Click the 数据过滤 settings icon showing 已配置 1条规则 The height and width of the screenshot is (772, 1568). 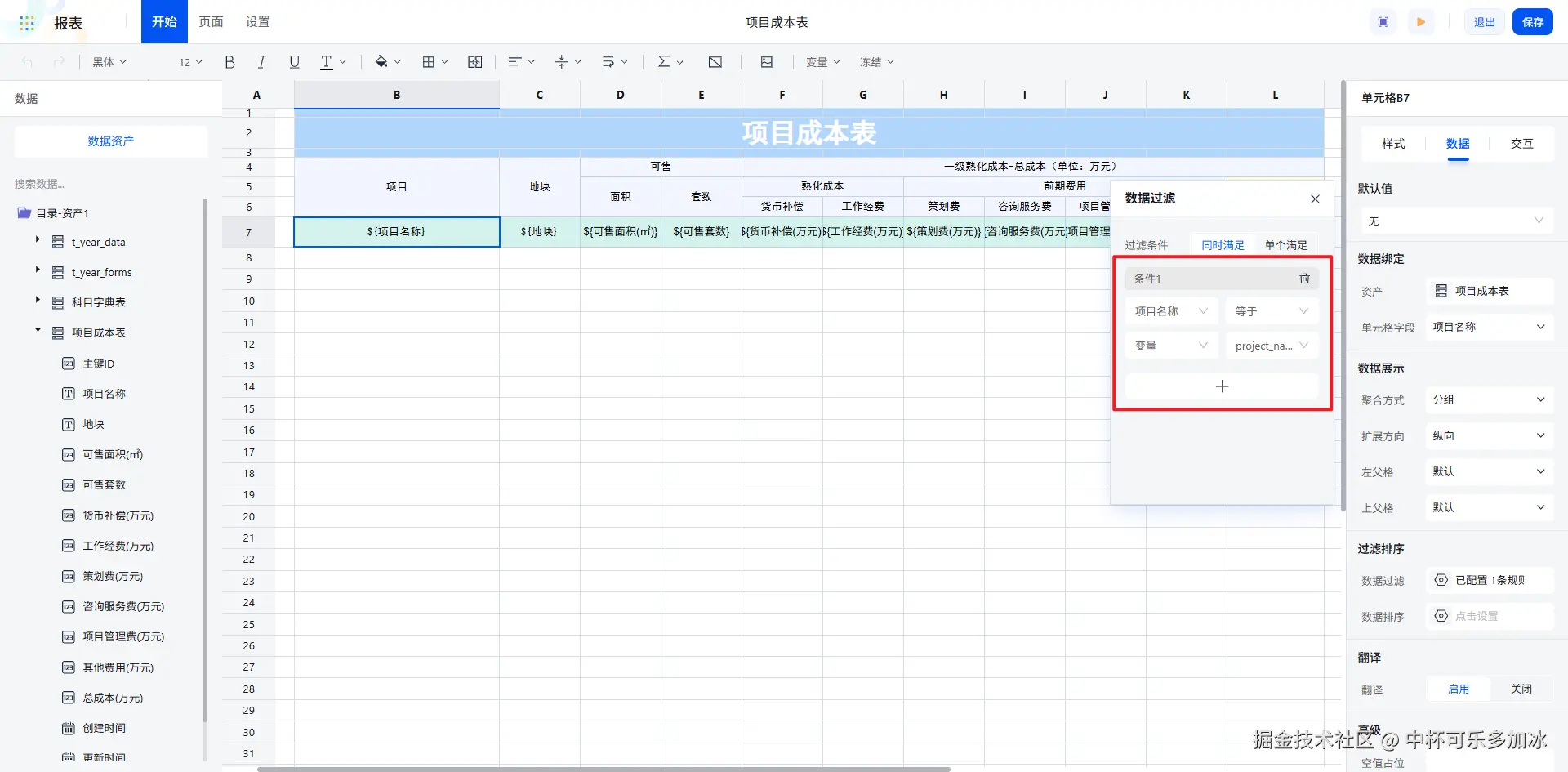1441,580
